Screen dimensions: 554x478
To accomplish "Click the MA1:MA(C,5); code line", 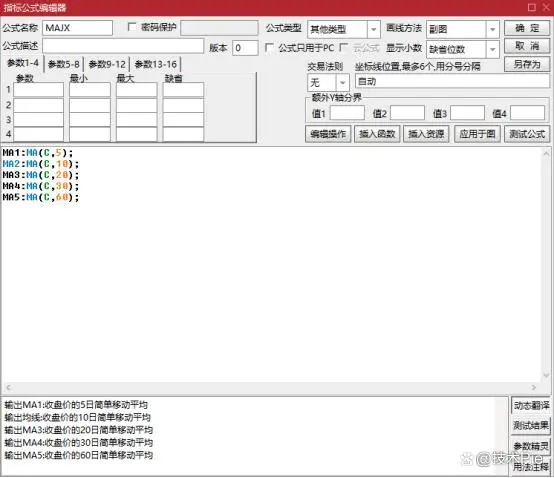I will click(x=38, y=153).
